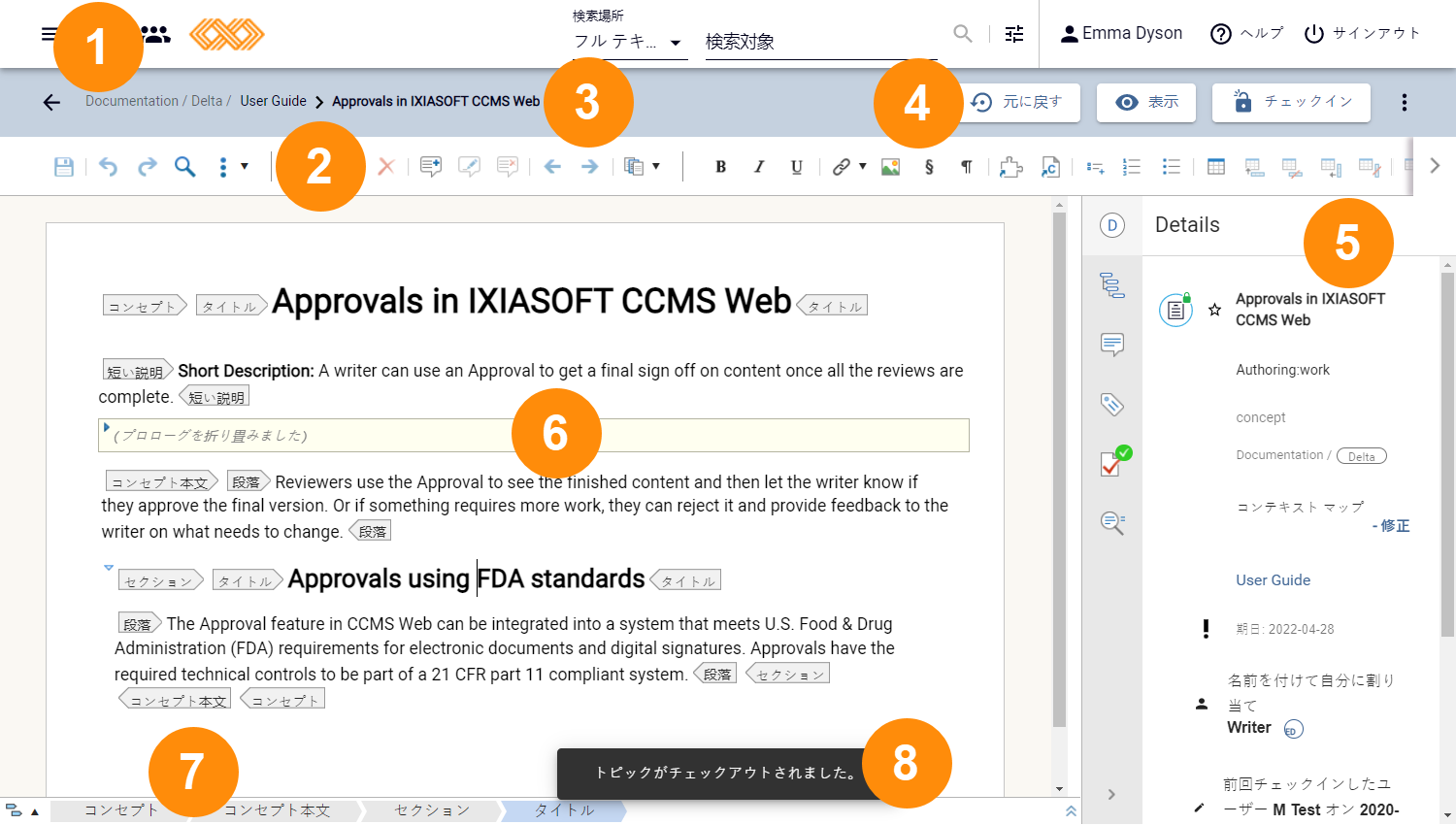Insert an image
The height and width of the screenshot is (825, 1456).
pyautogui.click(x=890, y=167)
